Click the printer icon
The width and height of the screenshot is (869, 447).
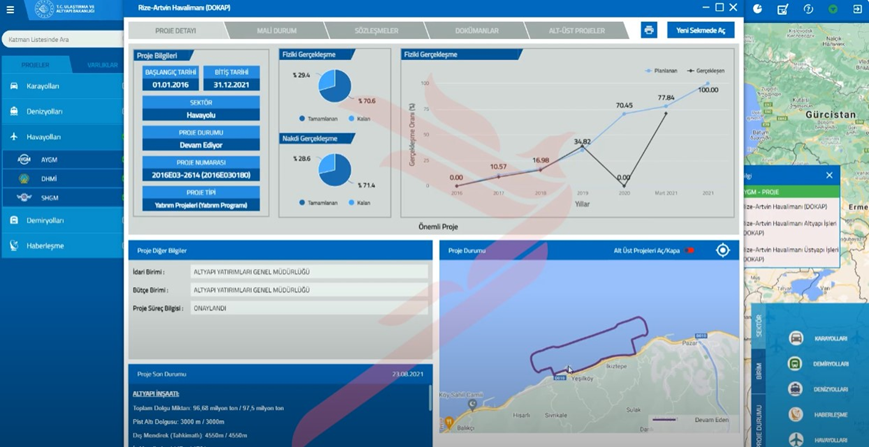(649, 30)
